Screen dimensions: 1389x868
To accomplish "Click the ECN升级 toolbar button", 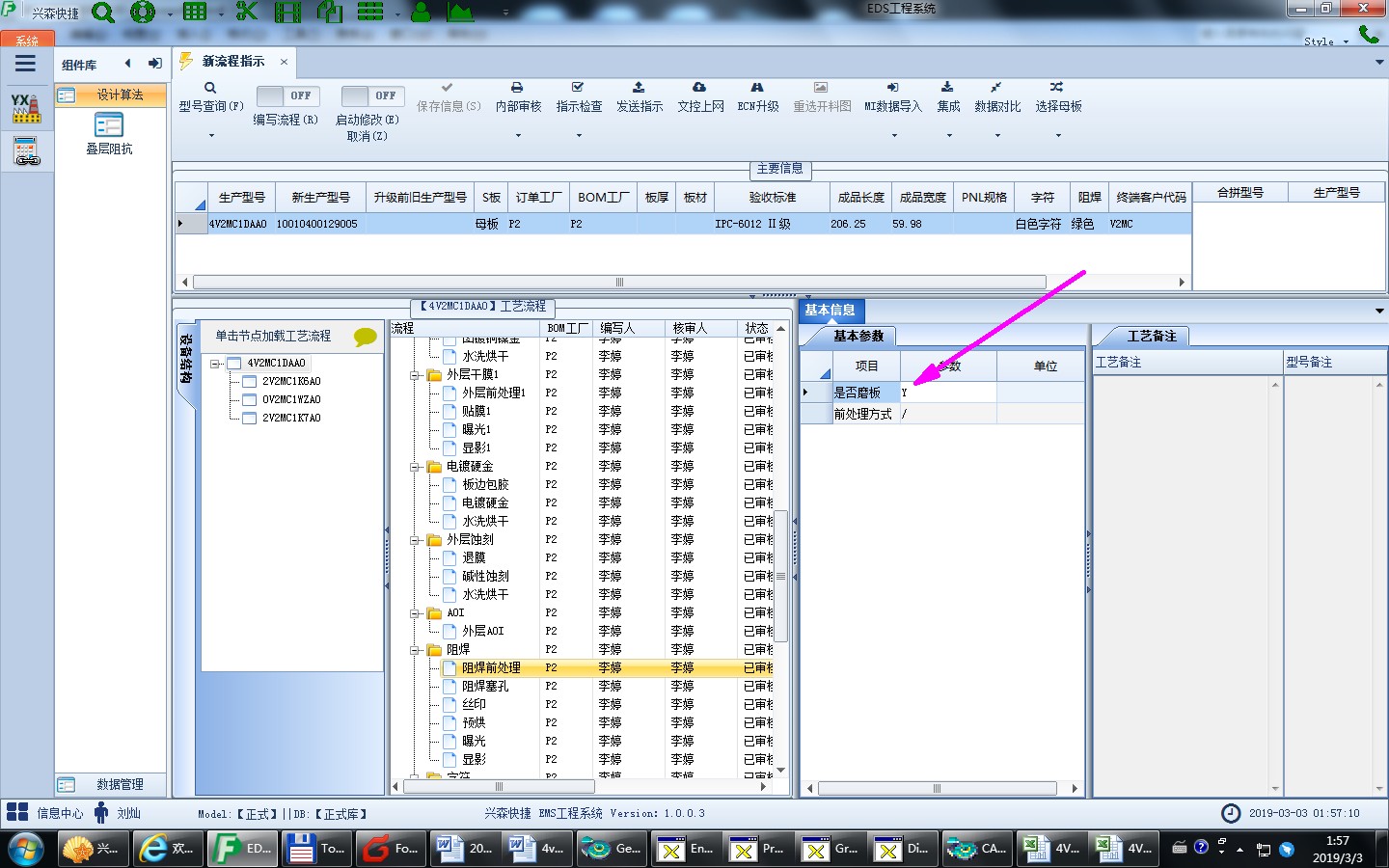I will click(758, 97).
